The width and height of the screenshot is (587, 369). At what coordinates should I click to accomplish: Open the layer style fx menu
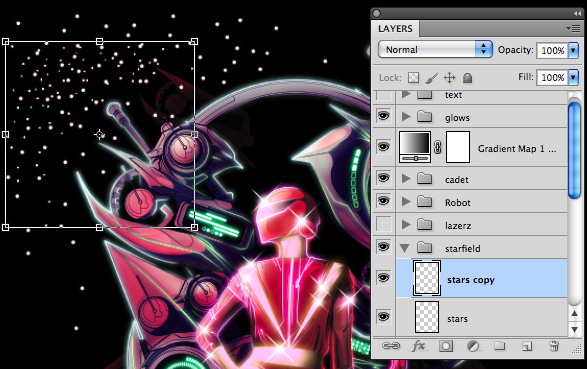click(x=418, y=346)
